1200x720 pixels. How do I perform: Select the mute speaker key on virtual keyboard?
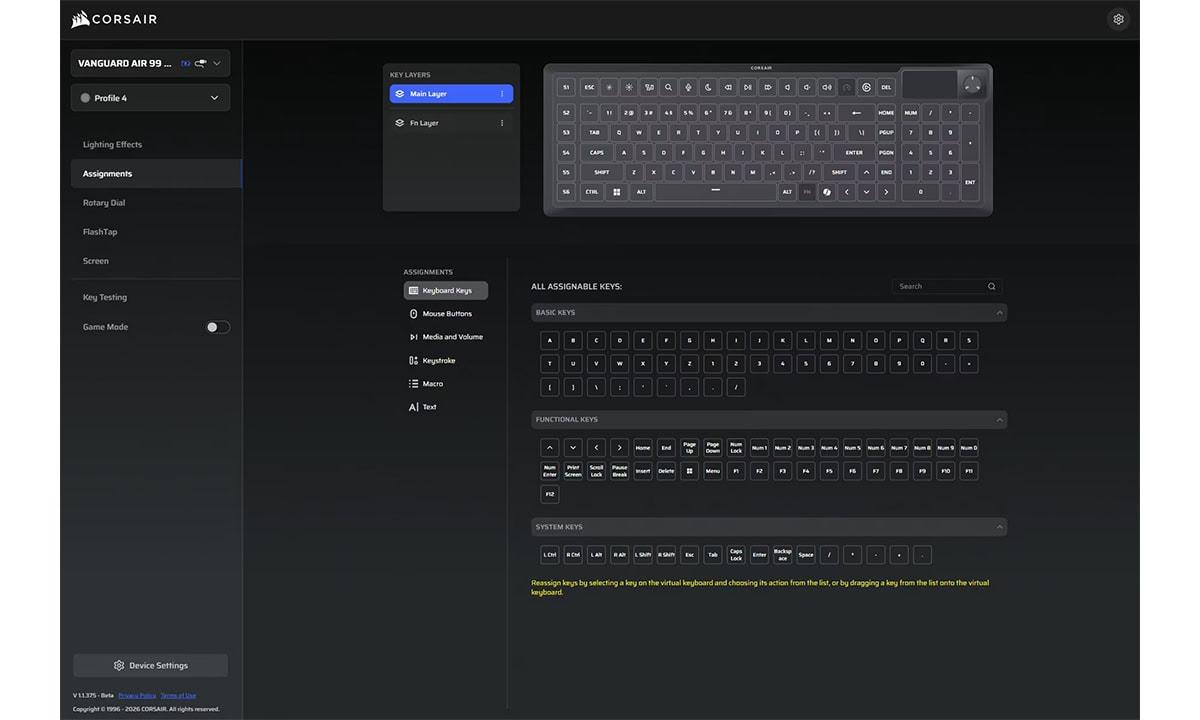point(788,87)
